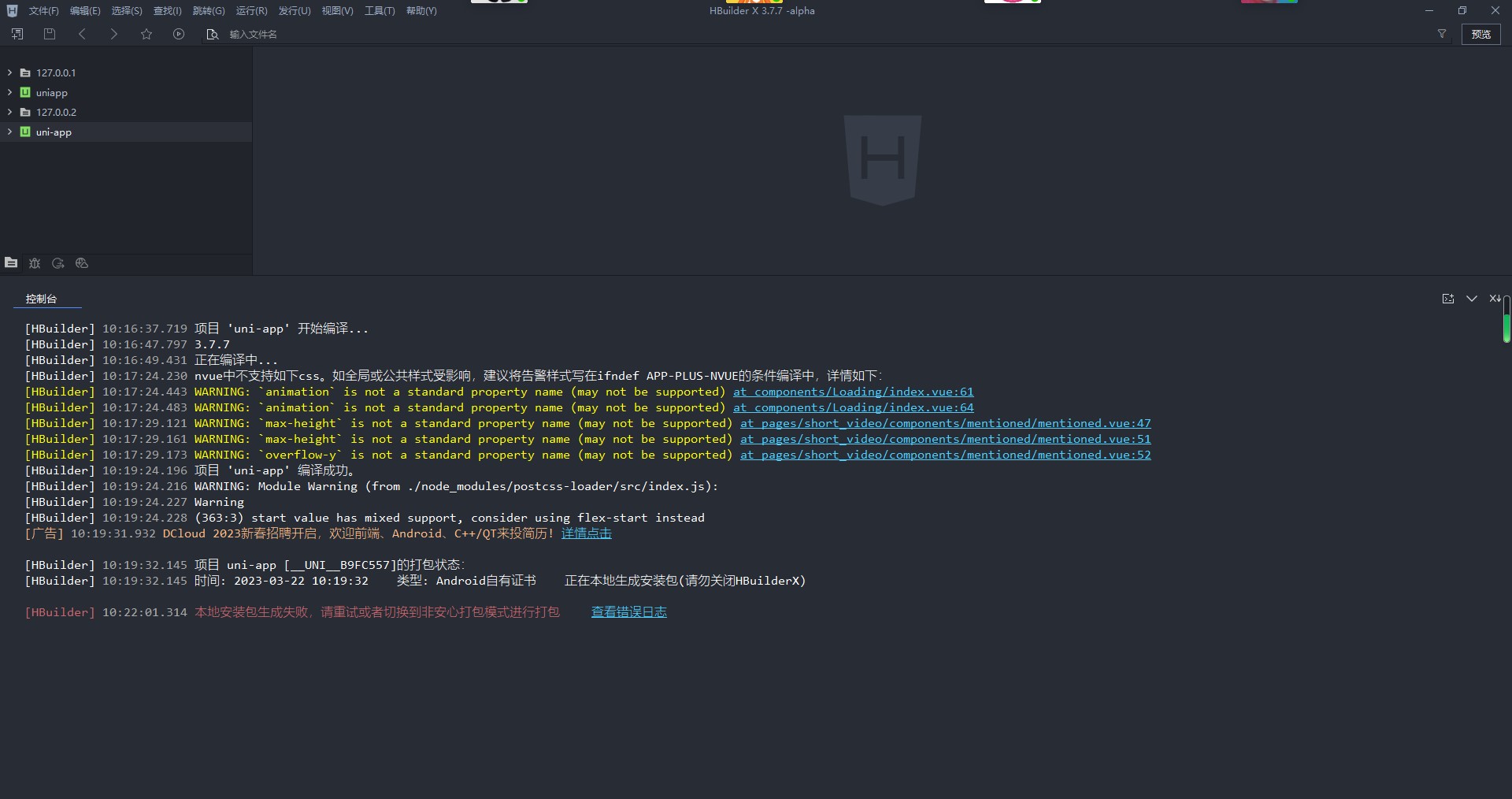The height and width of the screenshot is (799, 1512).
Task: Click the 打包状态 log line
Action: click(x=245, y=565)
